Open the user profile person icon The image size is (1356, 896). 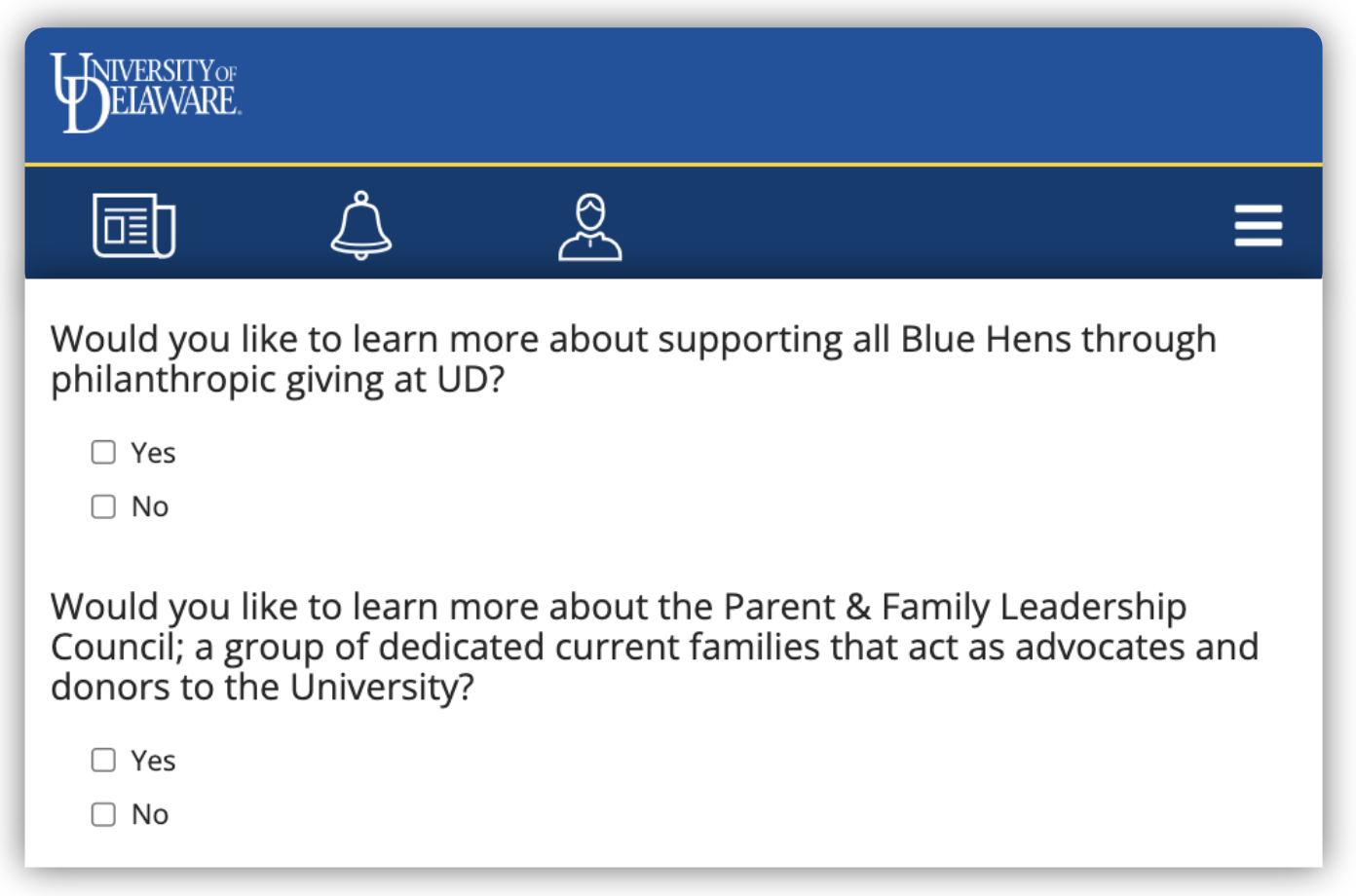pos(590,227)
